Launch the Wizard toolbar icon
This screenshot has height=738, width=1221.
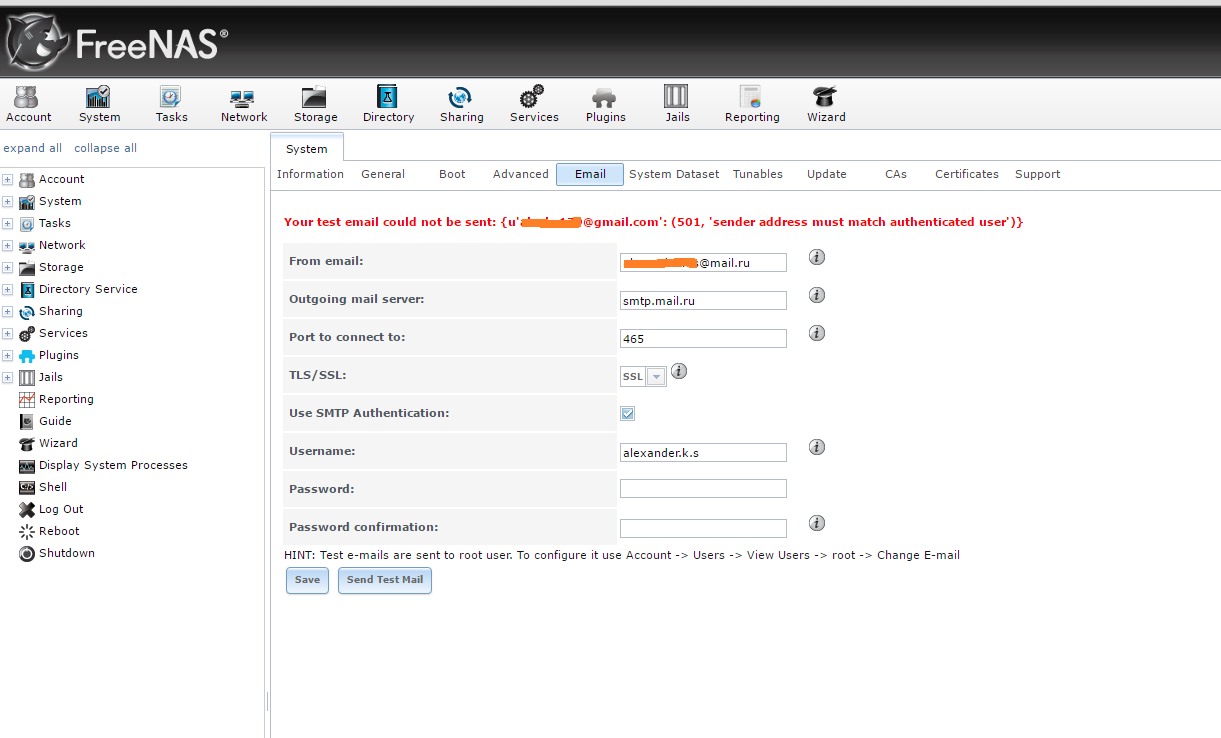tap(826, 104)
